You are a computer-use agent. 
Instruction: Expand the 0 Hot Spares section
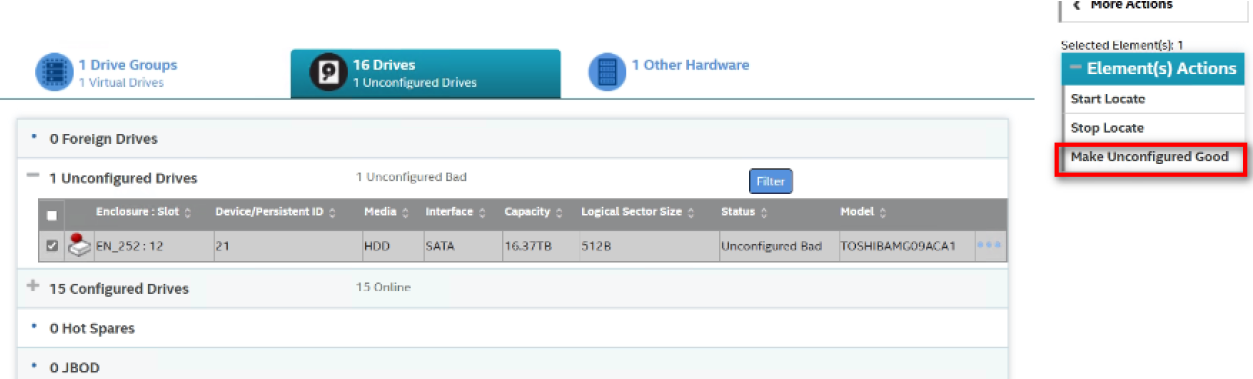pyautogui.click(x=33, y=326)
